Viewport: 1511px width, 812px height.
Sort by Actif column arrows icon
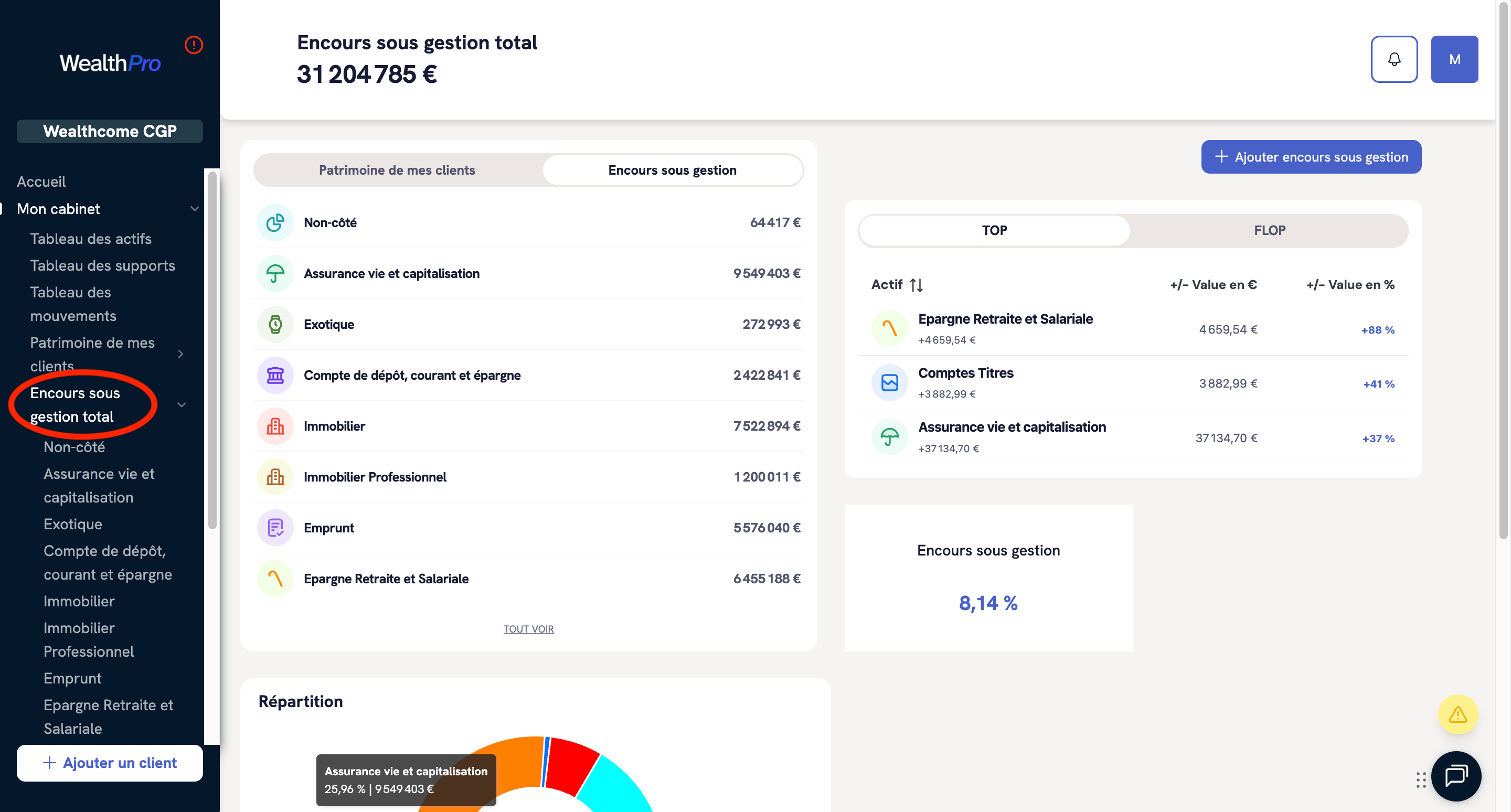pos(916,285)
